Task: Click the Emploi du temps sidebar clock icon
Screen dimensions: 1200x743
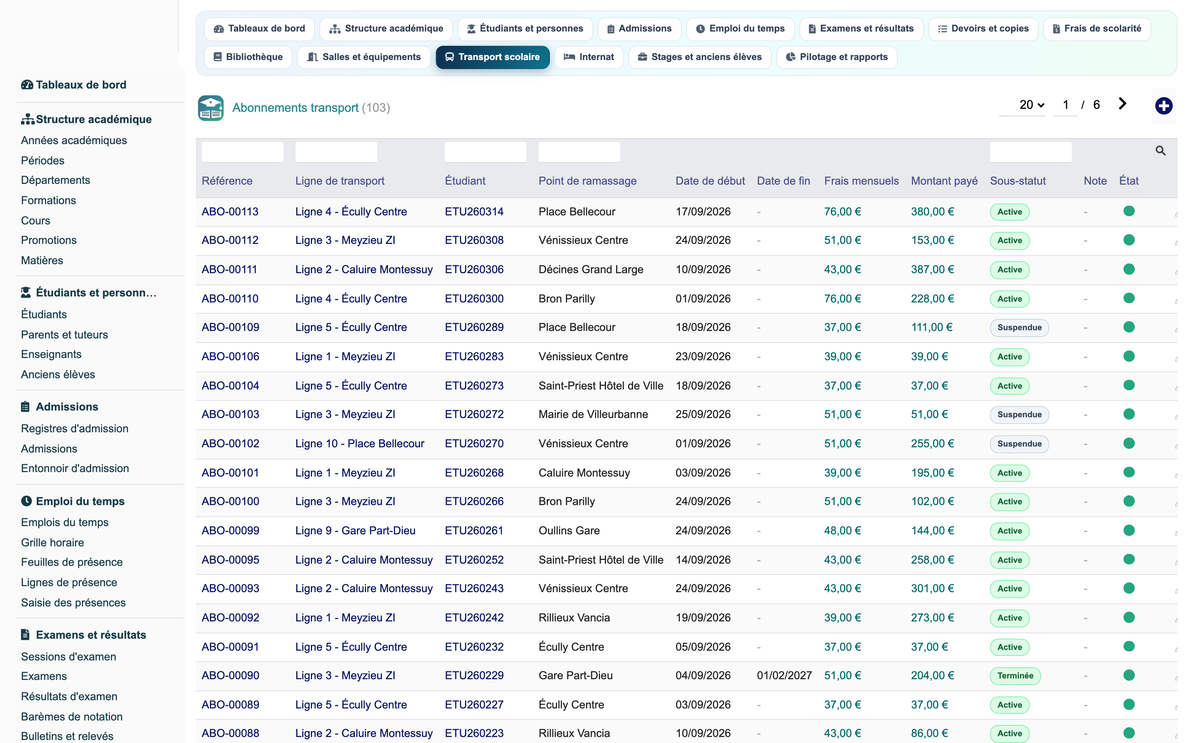Action: [26, 501]
